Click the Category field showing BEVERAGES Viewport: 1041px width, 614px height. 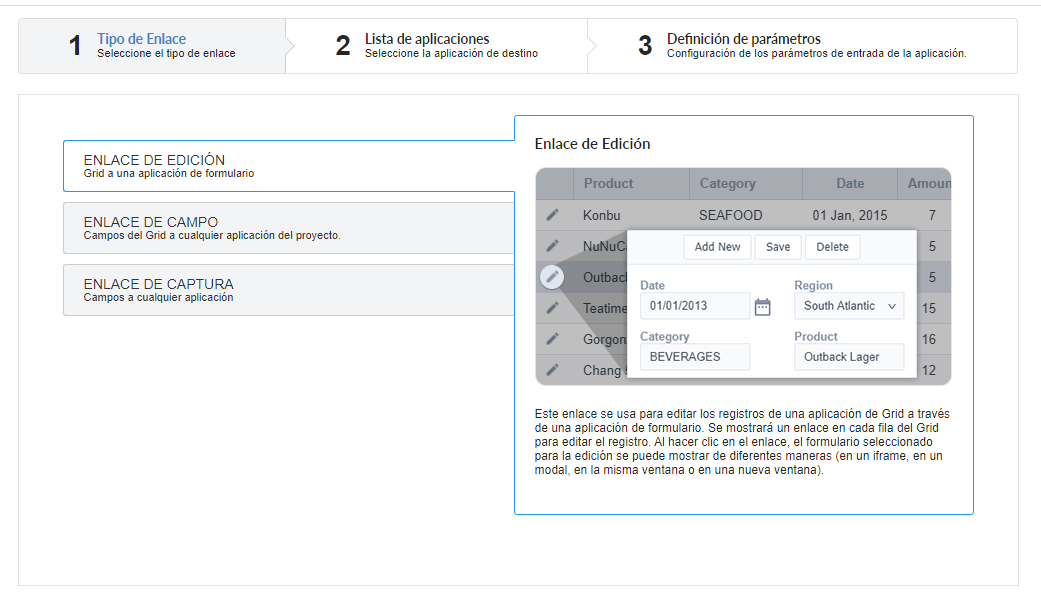[694, 357]
